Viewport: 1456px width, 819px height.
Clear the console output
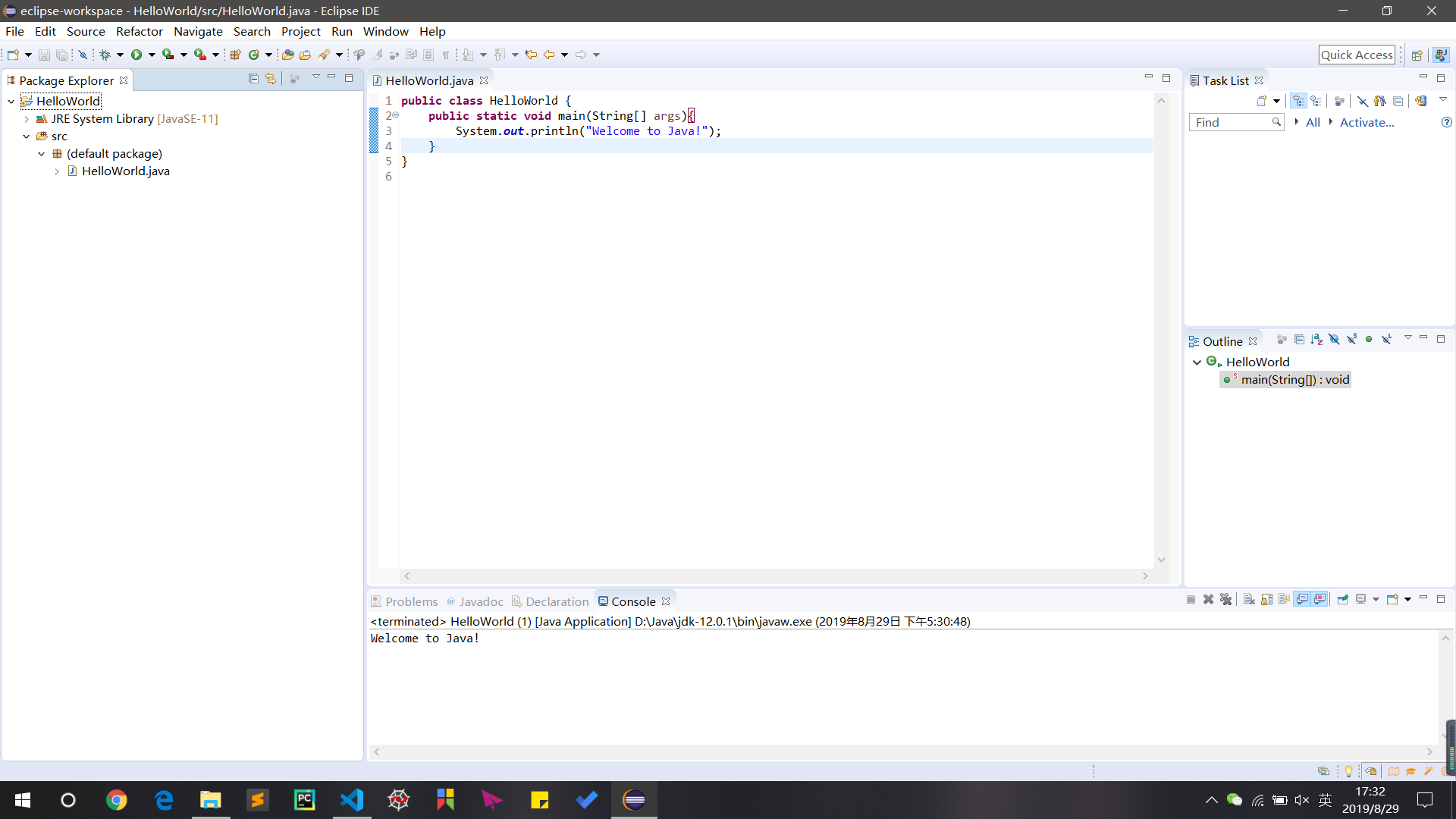tap(1249, 600)
